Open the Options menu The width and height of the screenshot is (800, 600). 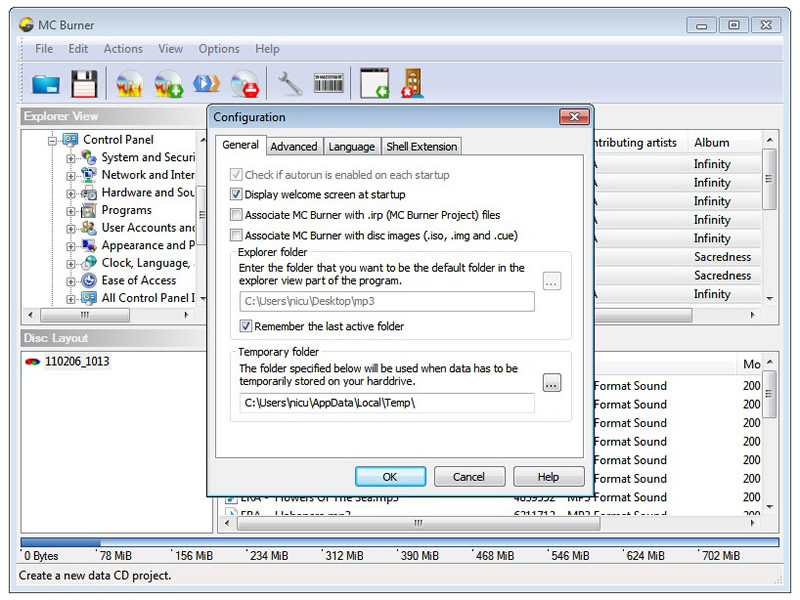(219, 49)
